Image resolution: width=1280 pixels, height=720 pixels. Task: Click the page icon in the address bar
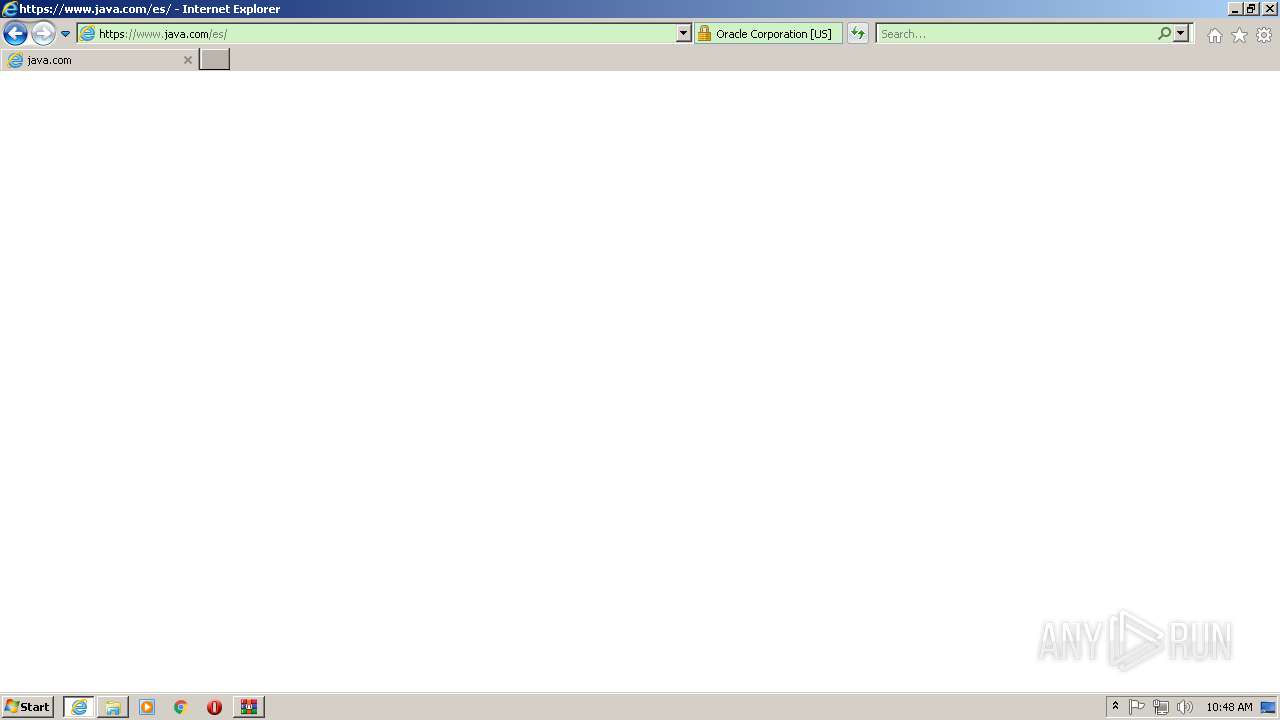[x=87, y=33]
